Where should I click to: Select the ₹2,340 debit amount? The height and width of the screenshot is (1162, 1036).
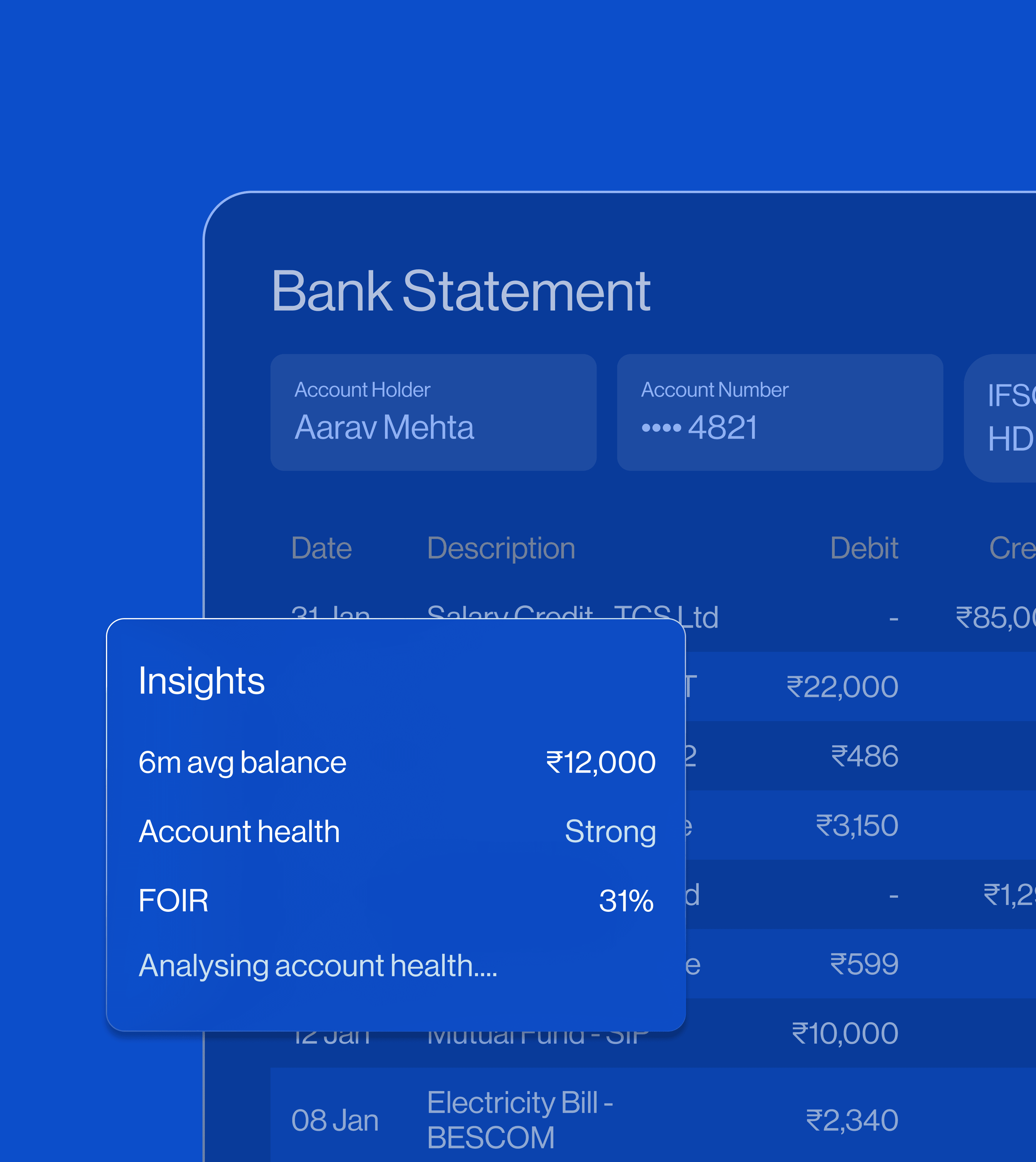click(x=852, y=1120)
